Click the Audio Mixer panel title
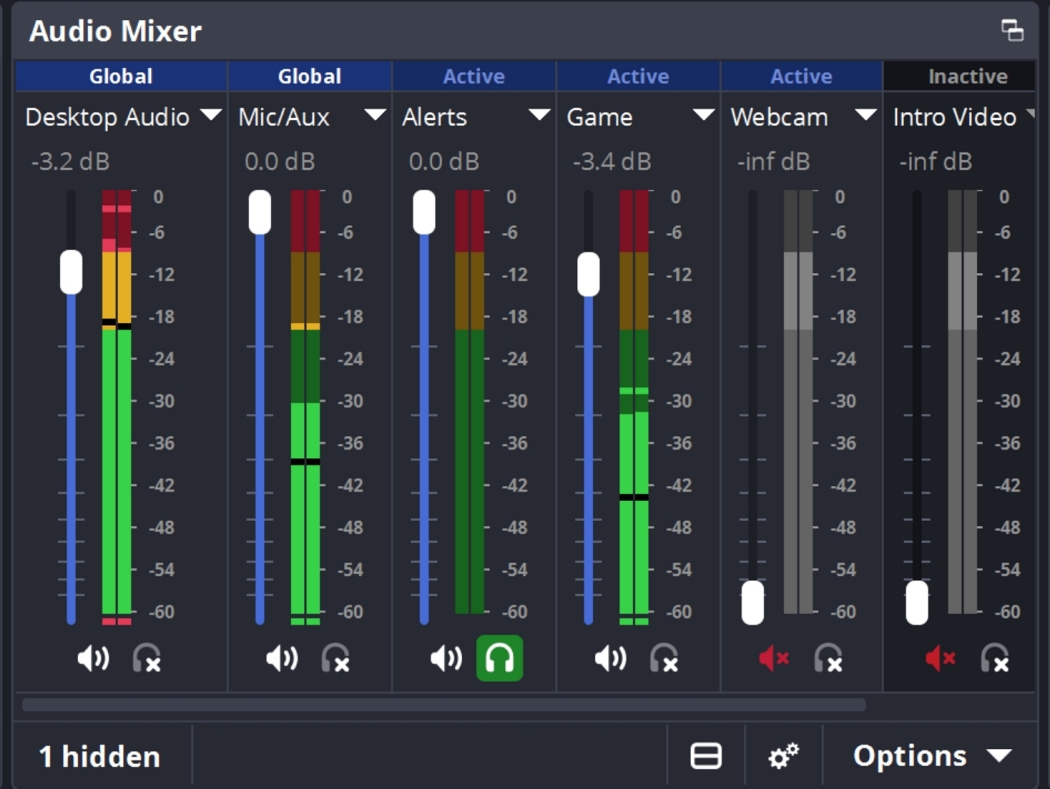The width and height of the screenshot is (1050, 789). tap(115, 31)
